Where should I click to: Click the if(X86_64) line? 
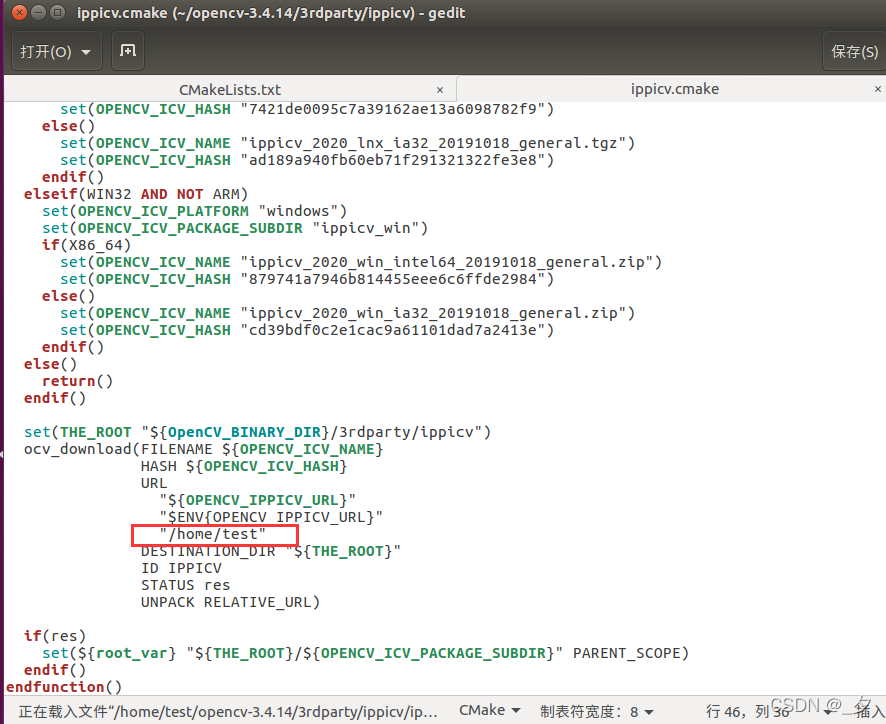pos(86,245)
